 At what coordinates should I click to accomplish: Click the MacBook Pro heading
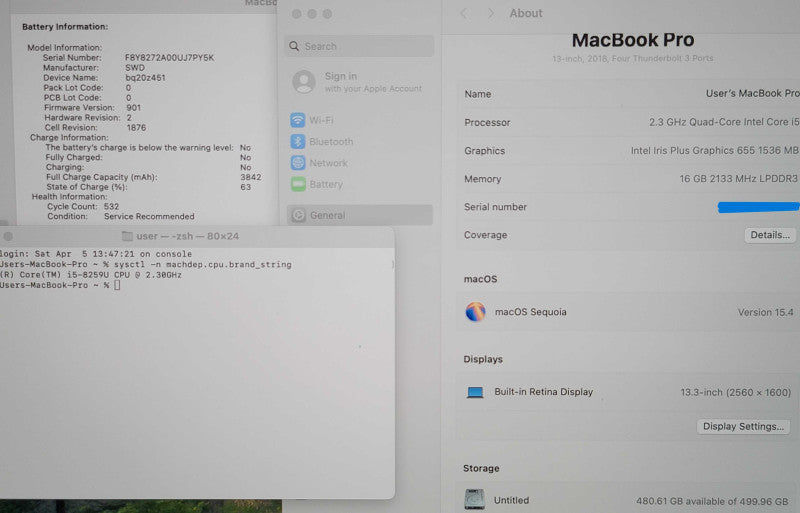tap(633, 40)
